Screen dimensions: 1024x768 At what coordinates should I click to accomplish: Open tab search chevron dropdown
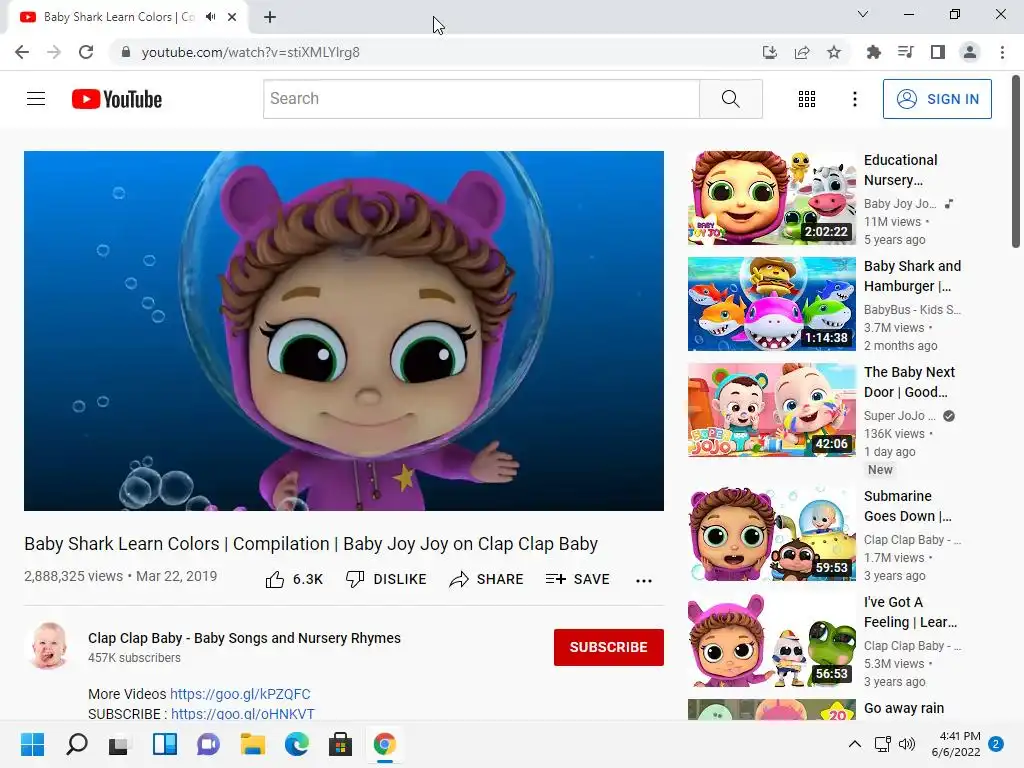click(x=863, y=14)
